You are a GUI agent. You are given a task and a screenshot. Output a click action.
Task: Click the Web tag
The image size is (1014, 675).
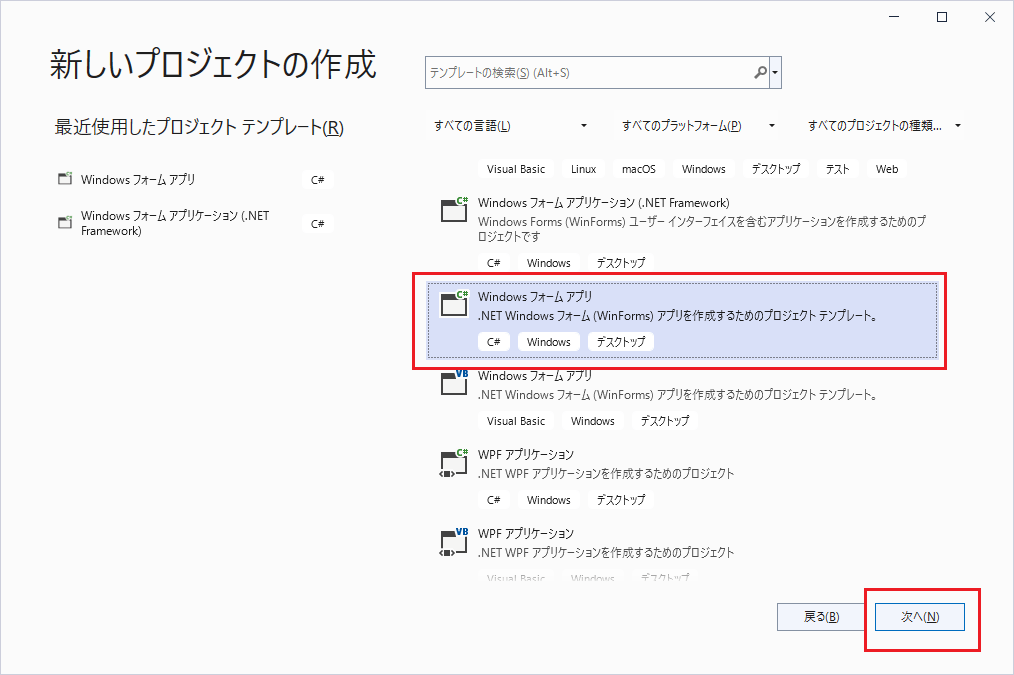tap(887, 169)
